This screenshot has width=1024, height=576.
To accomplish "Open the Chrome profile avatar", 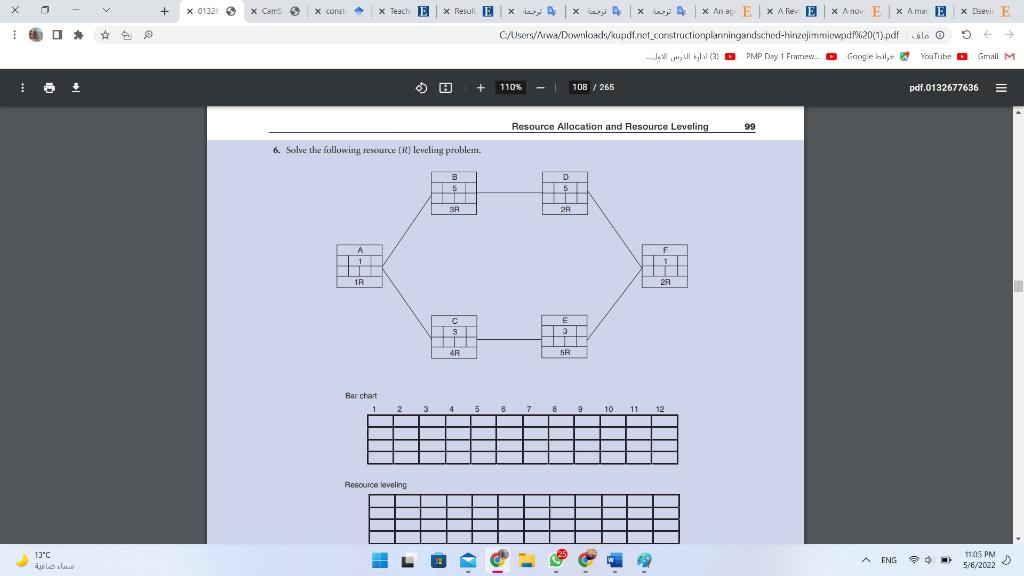I will click(36, 35).
